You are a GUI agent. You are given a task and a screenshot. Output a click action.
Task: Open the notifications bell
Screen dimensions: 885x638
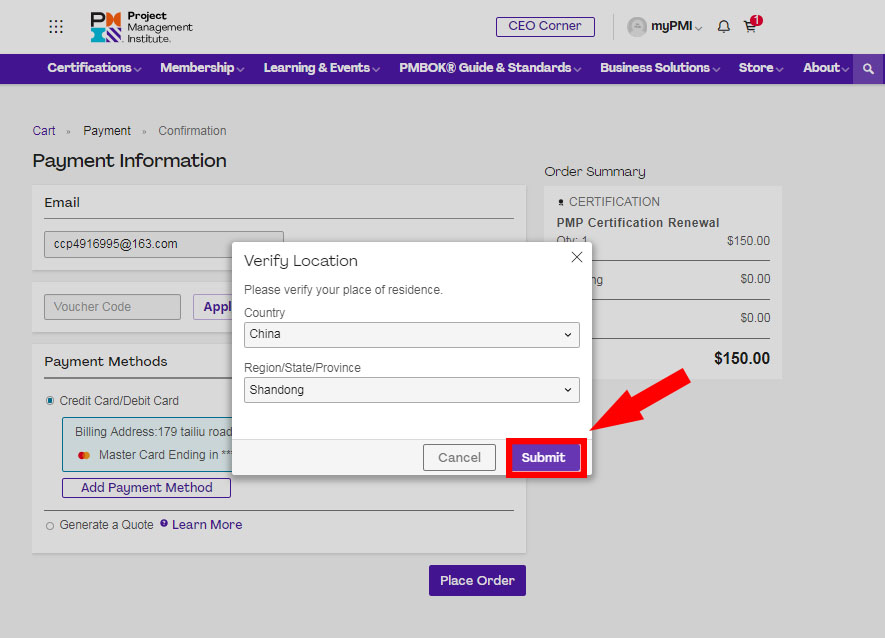(x=724, y=27)
